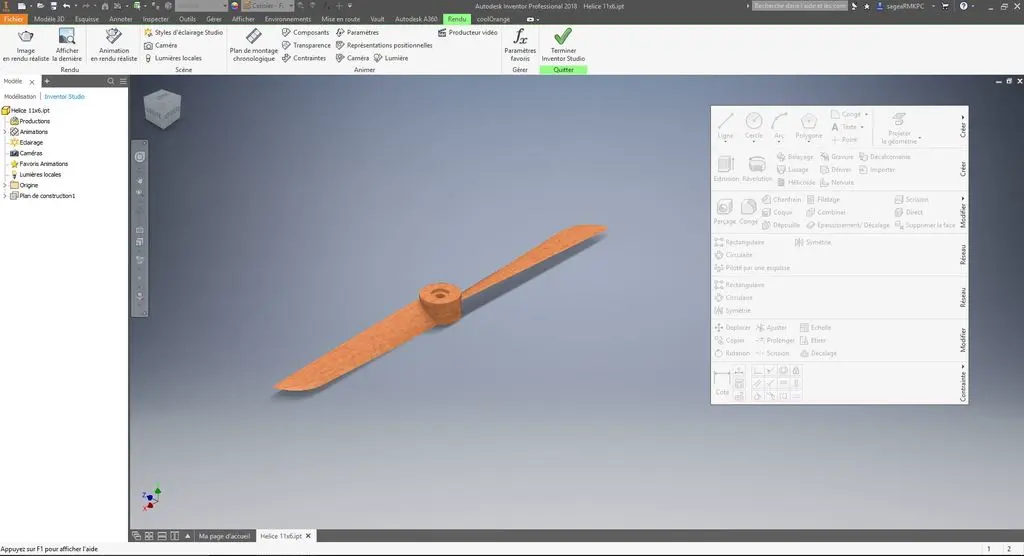
Task: Switch to the Rendu ribbon tab
Action: coord(456,19)
